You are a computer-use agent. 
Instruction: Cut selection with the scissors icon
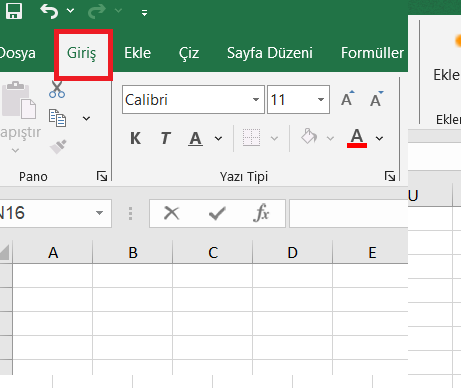pos(57,89)
